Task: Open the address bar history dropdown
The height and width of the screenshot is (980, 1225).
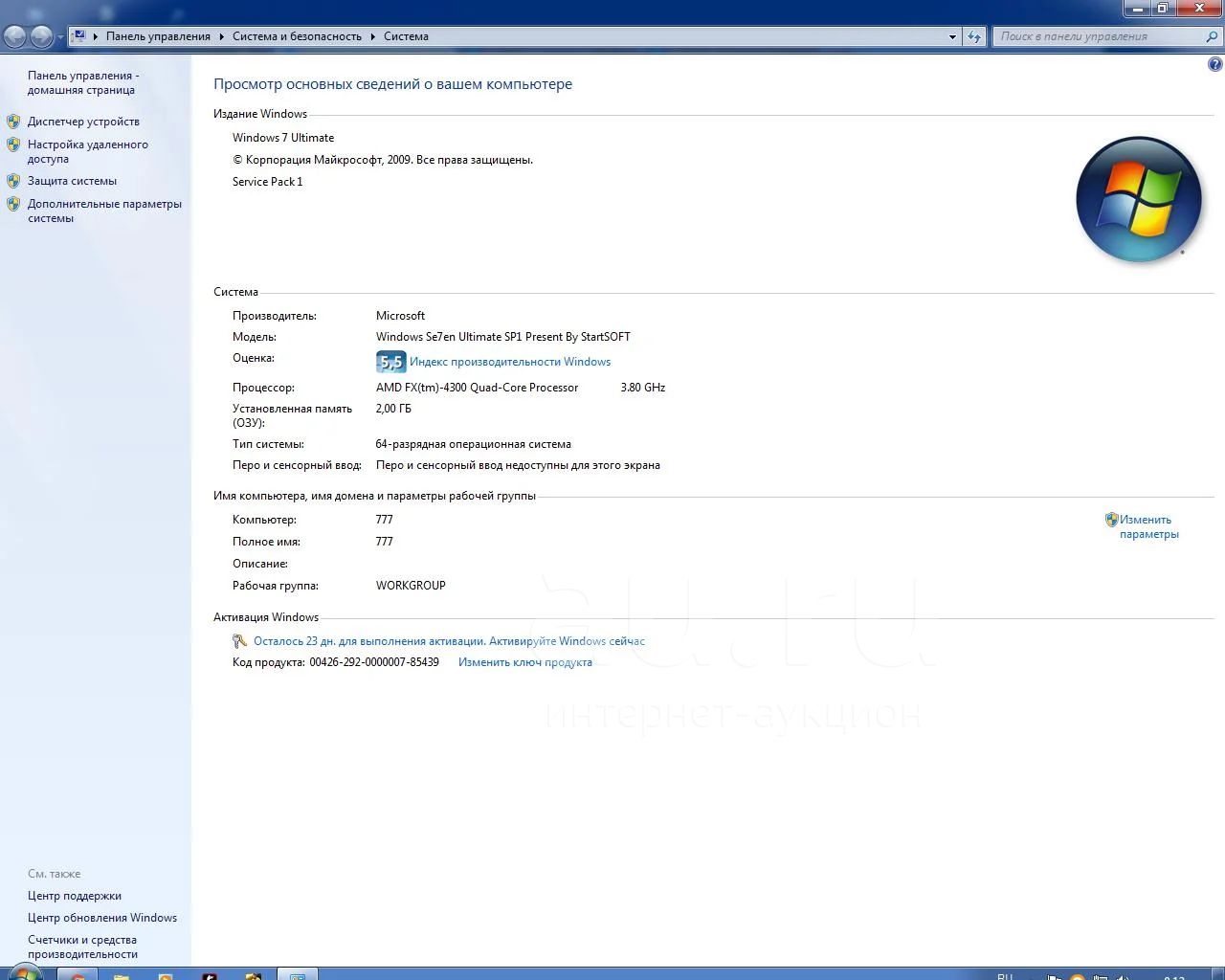Action: point(952,36)
